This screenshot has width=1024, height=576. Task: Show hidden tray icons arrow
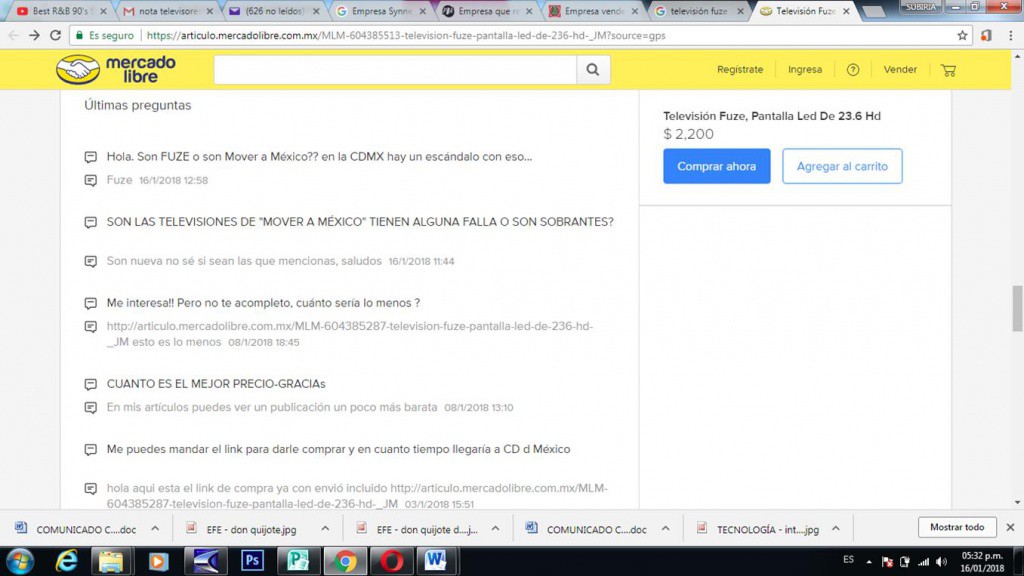[869, 562]
